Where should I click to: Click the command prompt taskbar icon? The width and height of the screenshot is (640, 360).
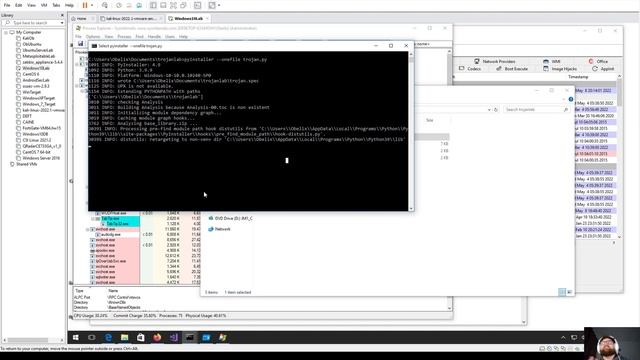190,337
